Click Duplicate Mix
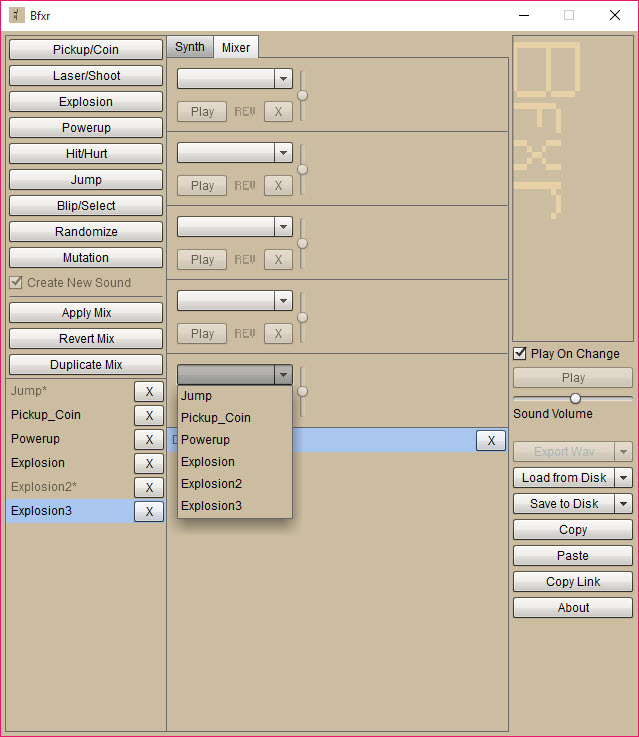The image size is (639, 737). (86, 365)
